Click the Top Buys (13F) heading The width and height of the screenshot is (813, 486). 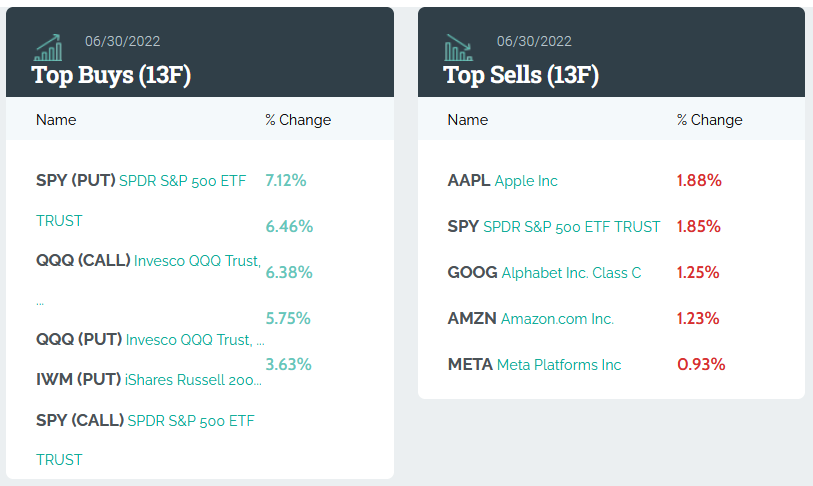coord(111,75)
